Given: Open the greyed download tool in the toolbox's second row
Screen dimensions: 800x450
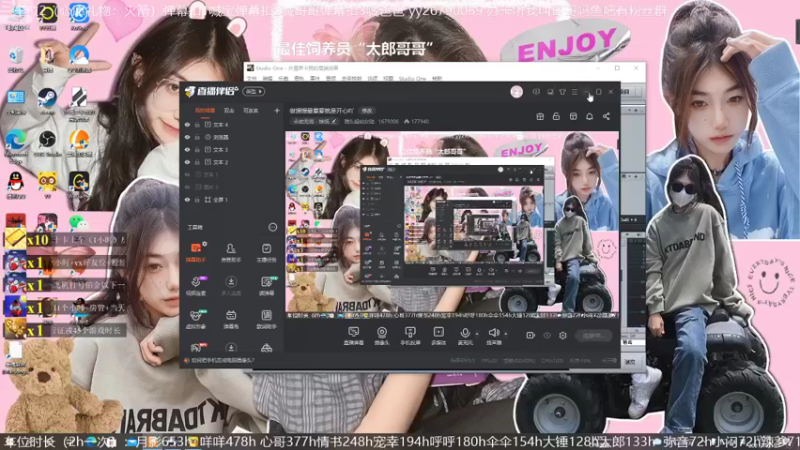Looking at the screenshot, I should point(231,285).
